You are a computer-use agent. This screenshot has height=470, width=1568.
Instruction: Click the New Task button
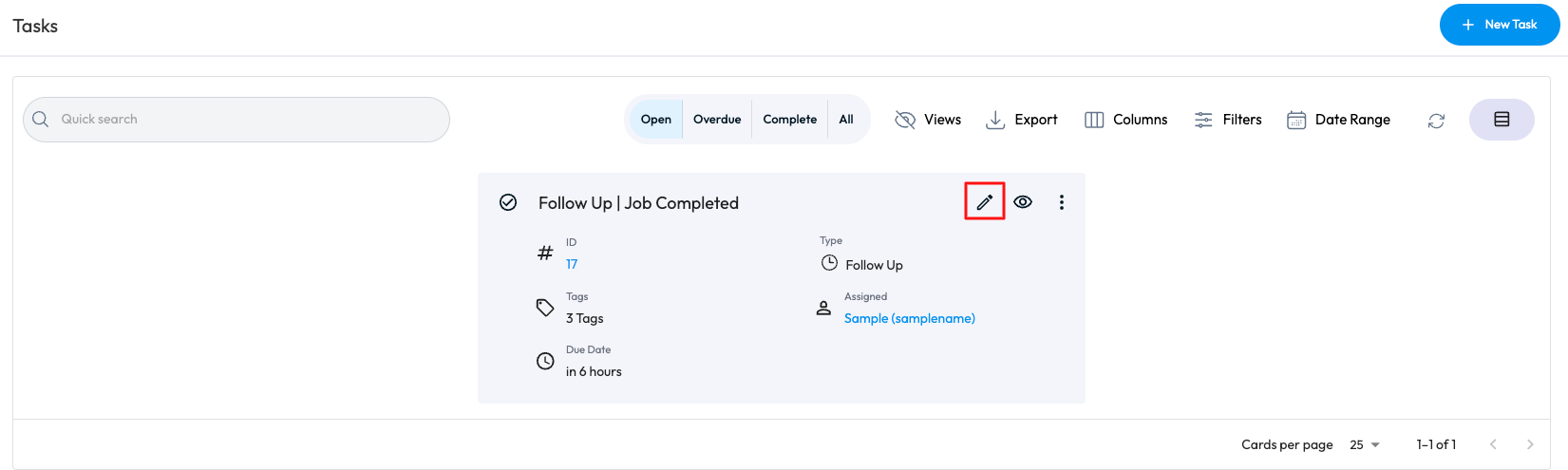click(x=1500, y=25)
